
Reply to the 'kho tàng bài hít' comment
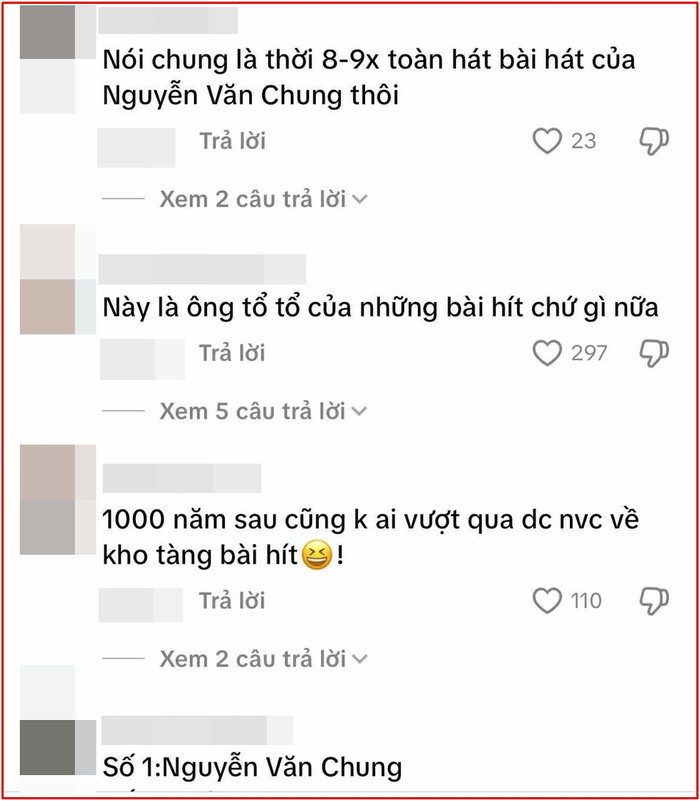pyautogui.click(x=232, y=601)
